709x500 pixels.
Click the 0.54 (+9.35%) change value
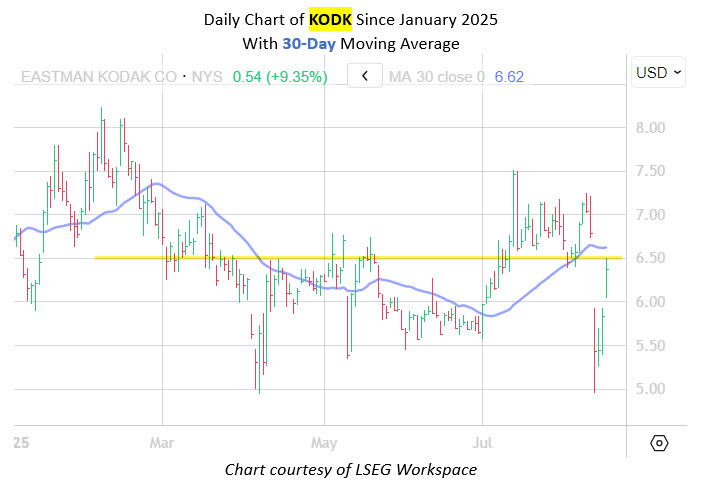280,77
